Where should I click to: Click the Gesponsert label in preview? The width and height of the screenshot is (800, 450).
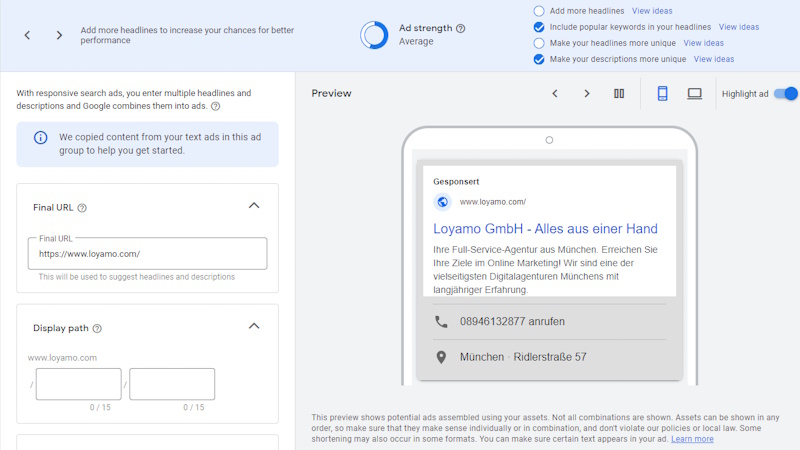click(x=456, y=182)
